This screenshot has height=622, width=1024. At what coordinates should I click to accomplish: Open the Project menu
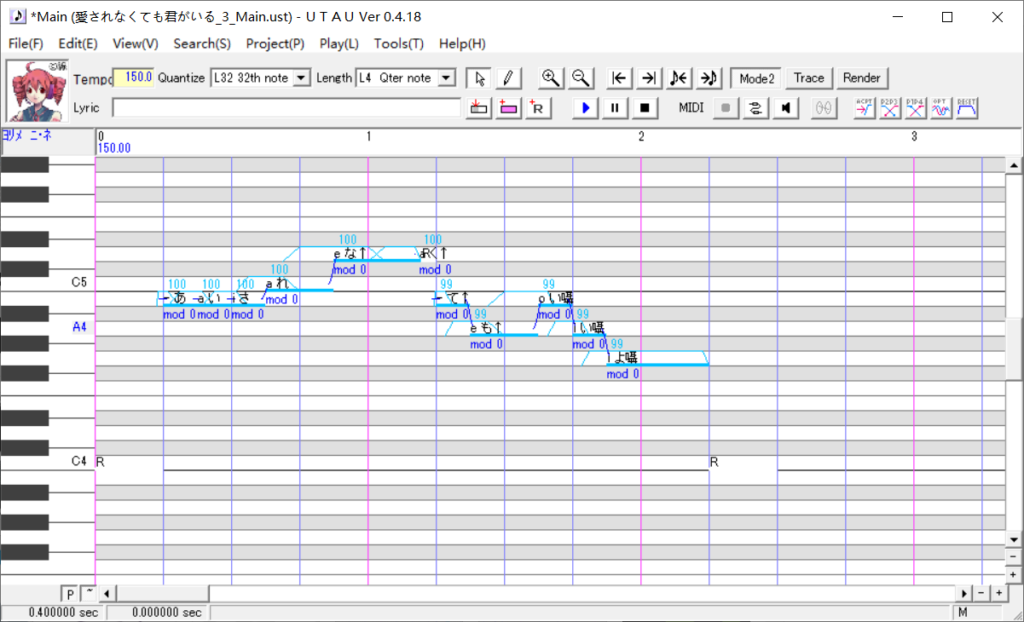pyautogui.click(x=275, y=44)
